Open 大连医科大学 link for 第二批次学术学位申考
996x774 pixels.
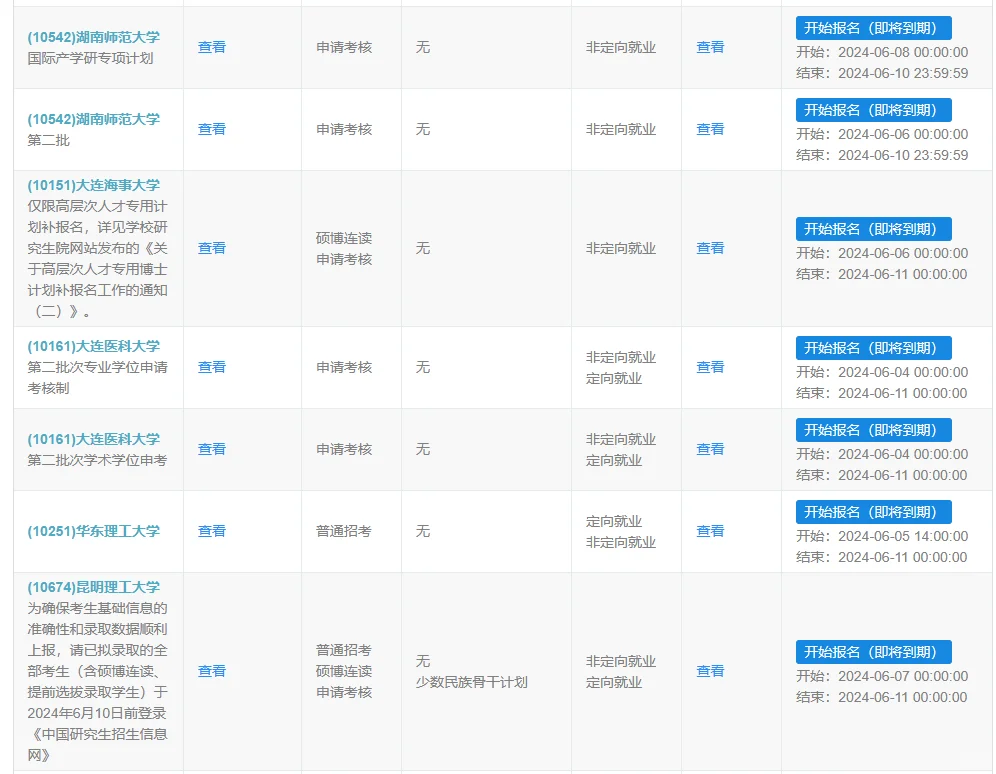93,439
